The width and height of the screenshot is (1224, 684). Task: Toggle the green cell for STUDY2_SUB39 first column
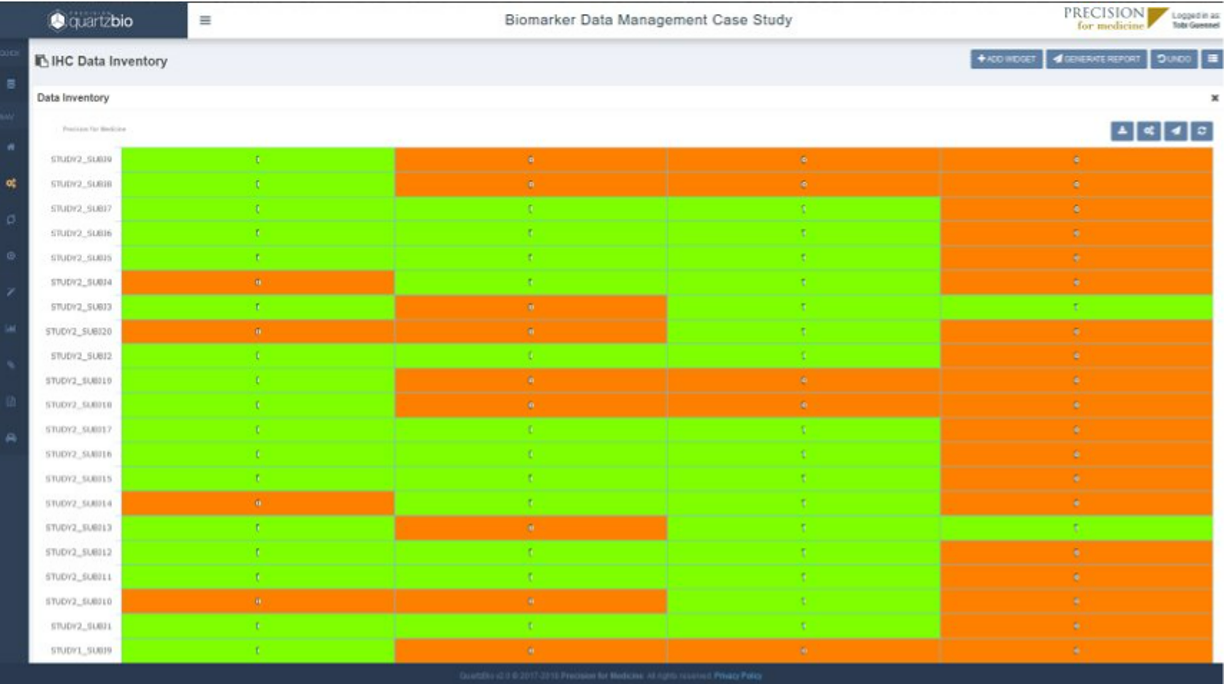pyautogui.click(x=256, y=157)
